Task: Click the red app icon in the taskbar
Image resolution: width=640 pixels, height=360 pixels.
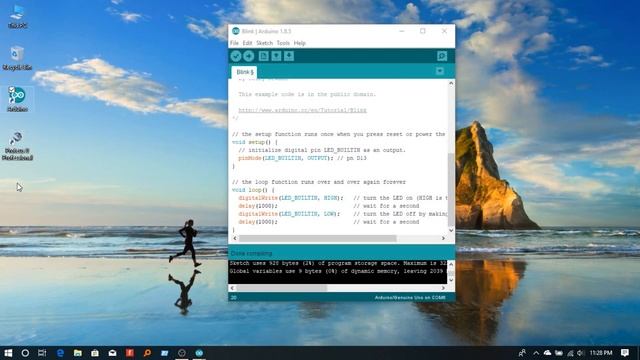Action: [x=130, y=353]
